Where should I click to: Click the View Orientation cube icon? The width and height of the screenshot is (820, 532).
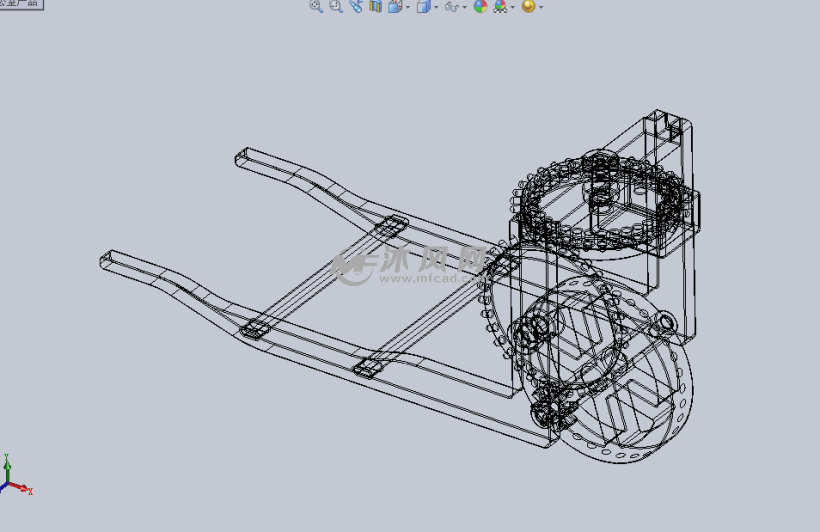click(395, 6)
